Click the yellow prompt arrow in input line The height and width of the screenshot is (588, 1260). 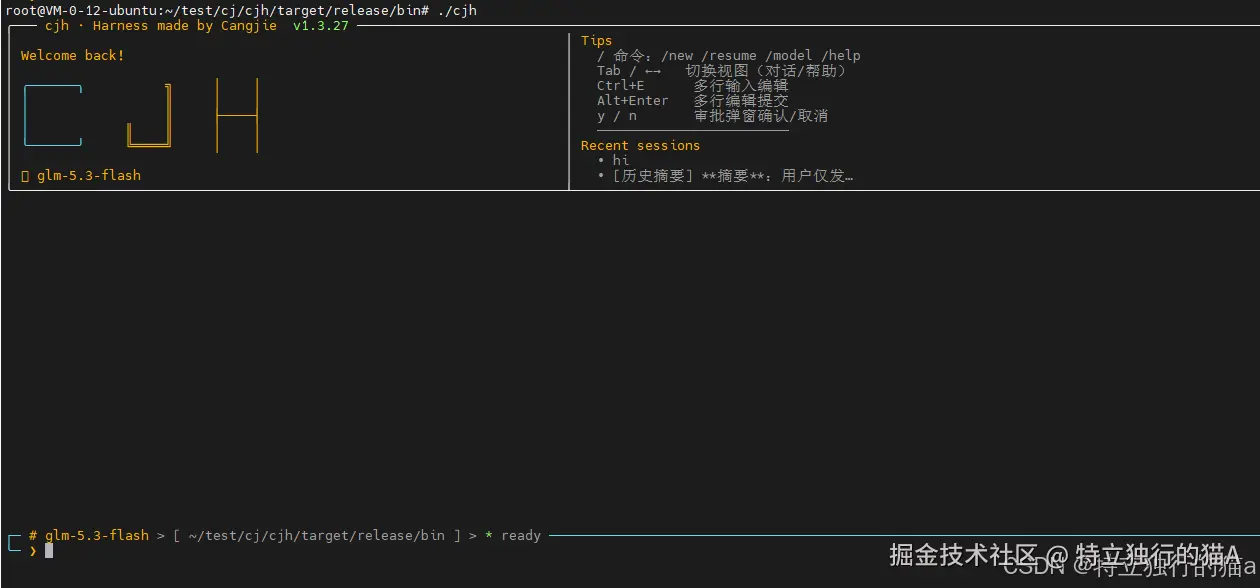click(x=33, y=550)
